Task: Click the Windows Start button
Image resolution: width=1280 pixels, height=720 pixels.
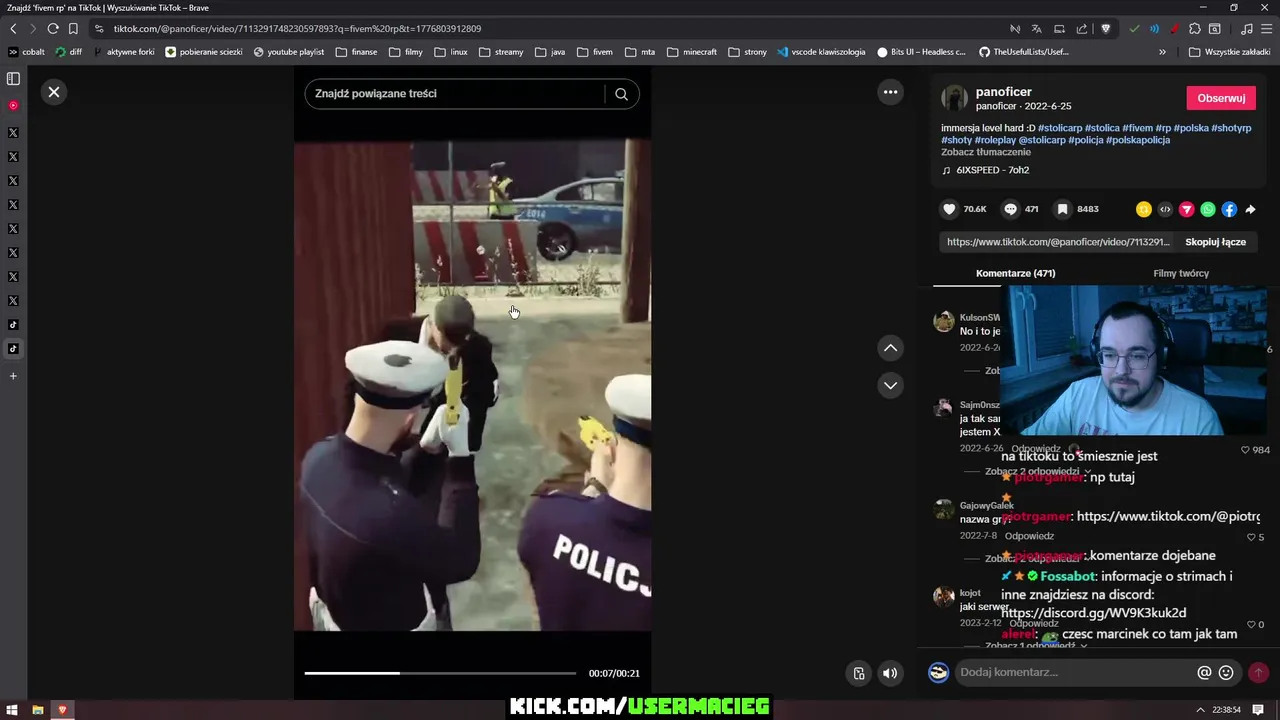Action: point(12,710)
